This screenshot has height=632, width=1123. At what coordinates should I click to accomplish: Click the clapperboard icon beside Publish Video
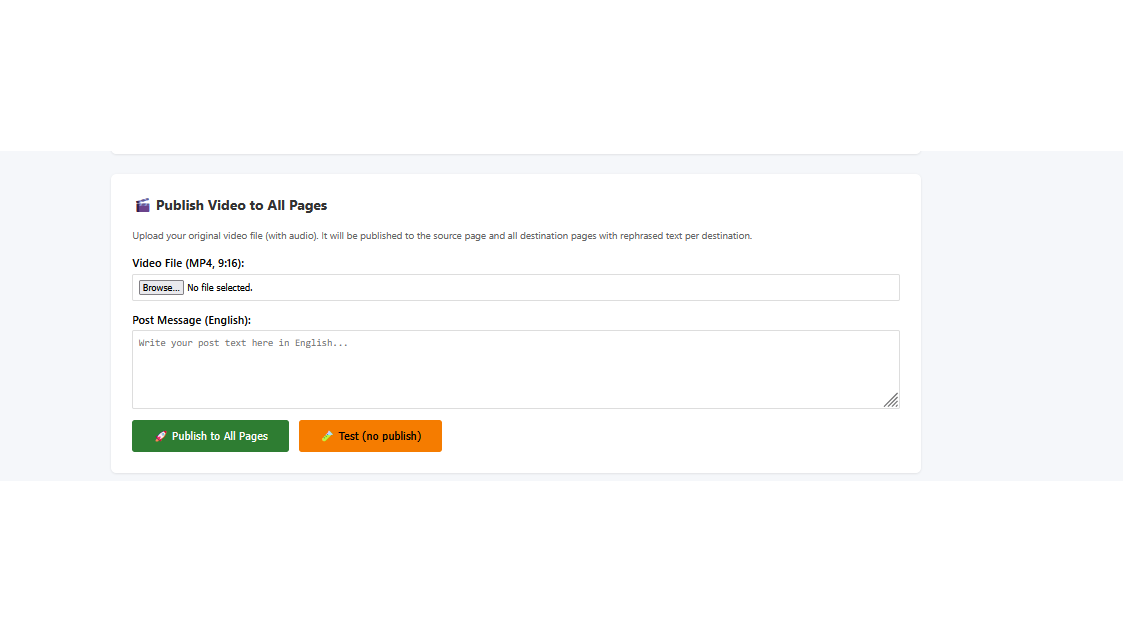pos(143,206)
